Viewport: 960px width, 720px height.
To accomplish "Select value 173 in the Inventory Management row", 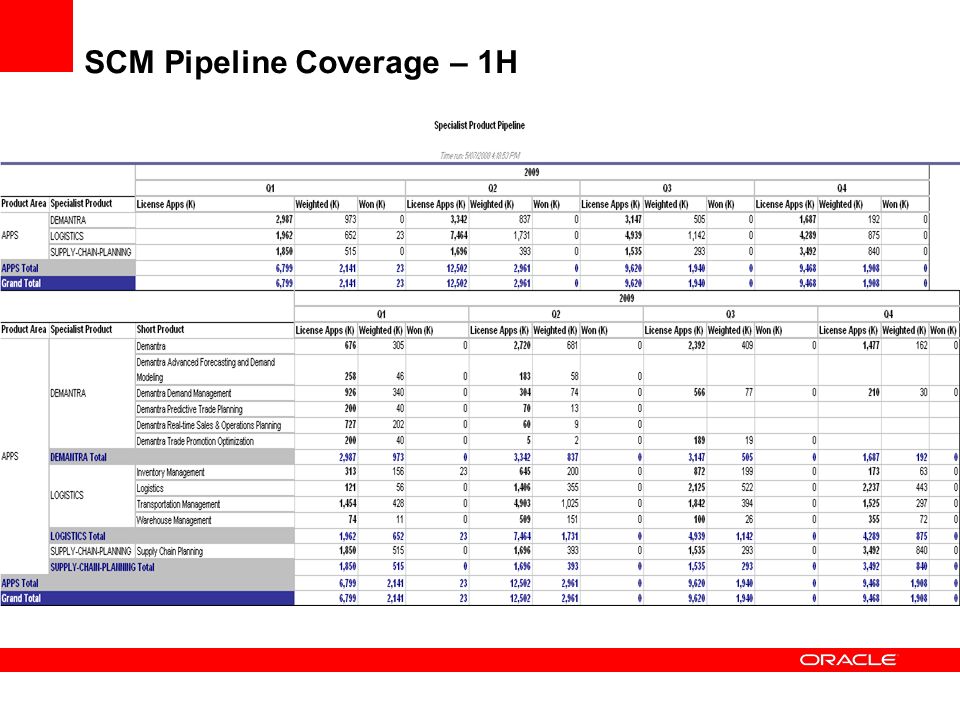I will click(x=874, y=471).
